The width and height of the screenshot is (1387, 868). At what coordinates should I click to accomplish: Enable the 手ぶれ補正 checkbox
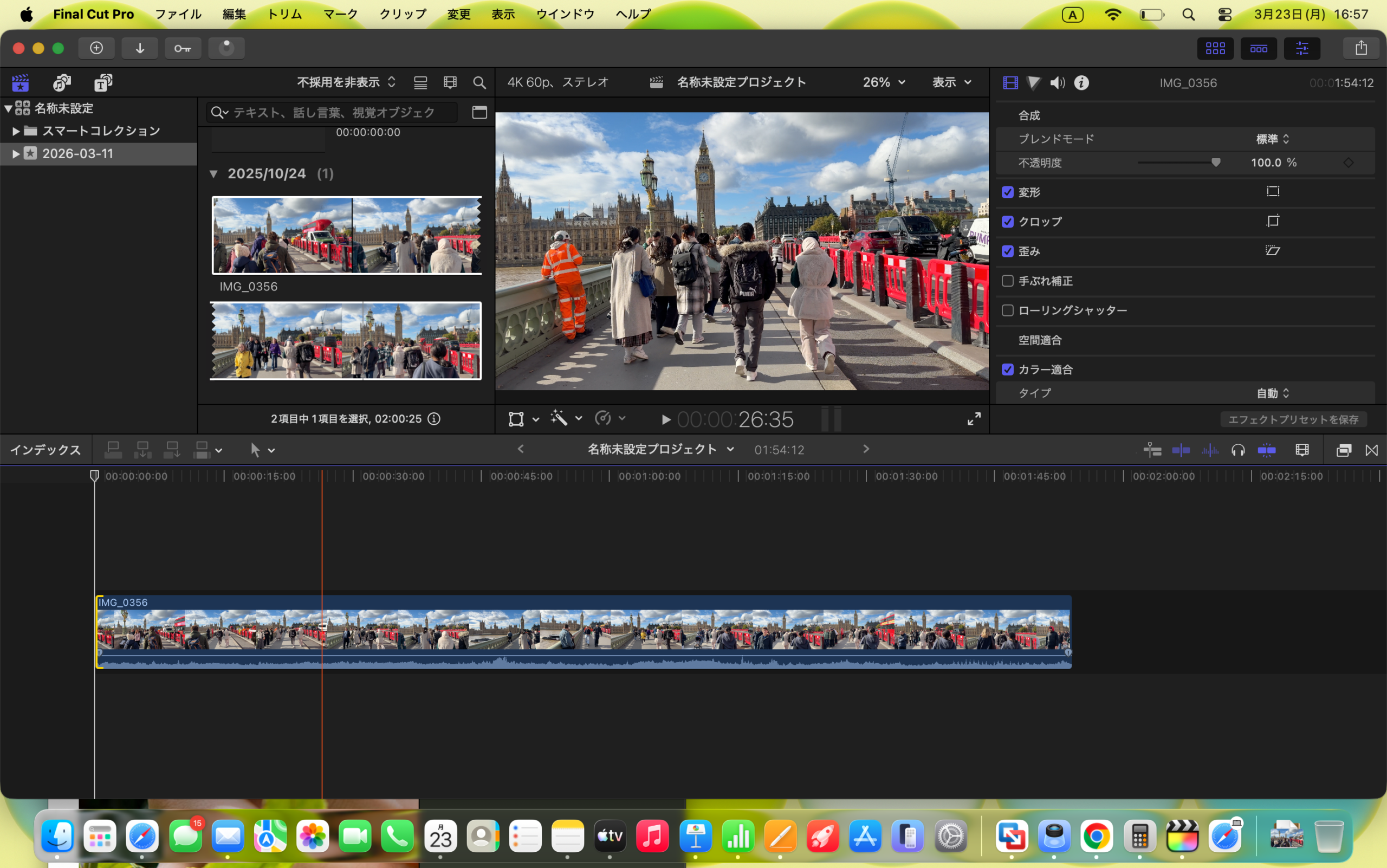click(x=1008, y=281)
